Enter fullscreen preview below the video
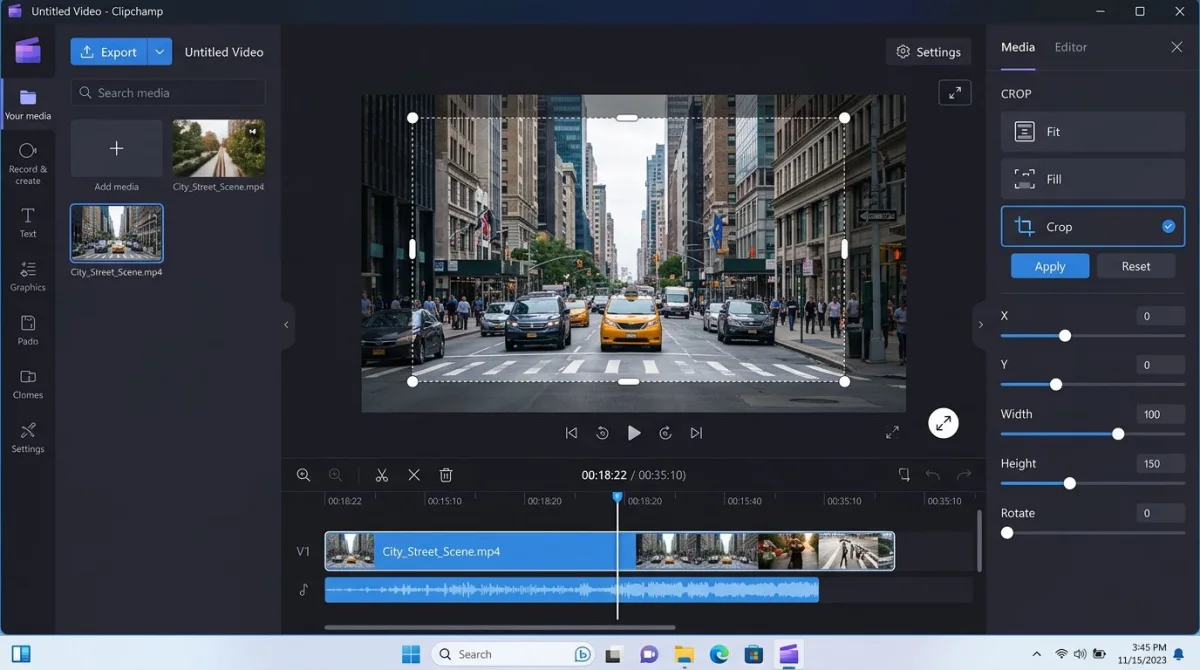The image size is (1200, 670). pos(892,432)
